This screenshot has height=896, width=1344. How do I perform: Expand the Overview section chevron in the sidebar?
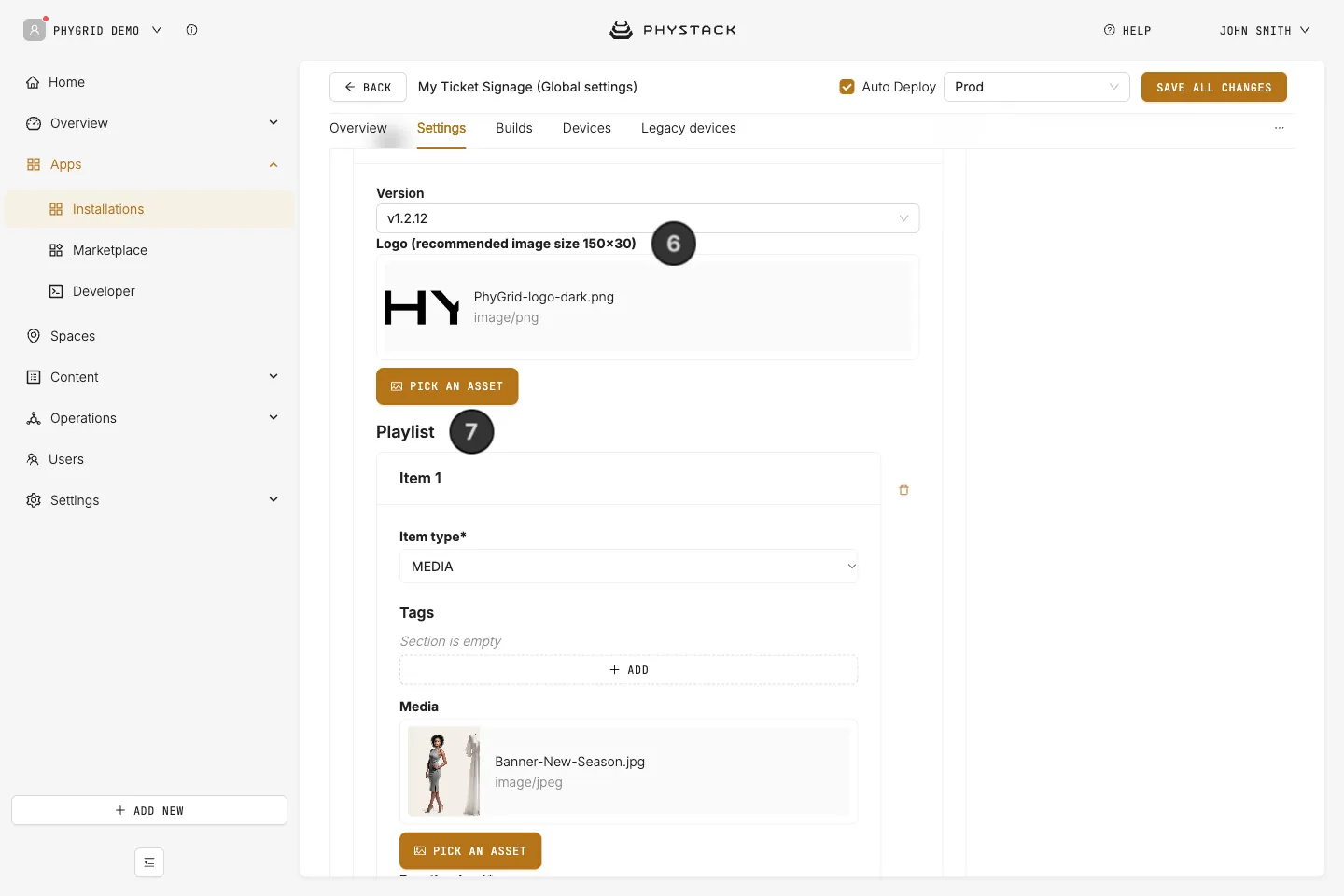[273, 123]
